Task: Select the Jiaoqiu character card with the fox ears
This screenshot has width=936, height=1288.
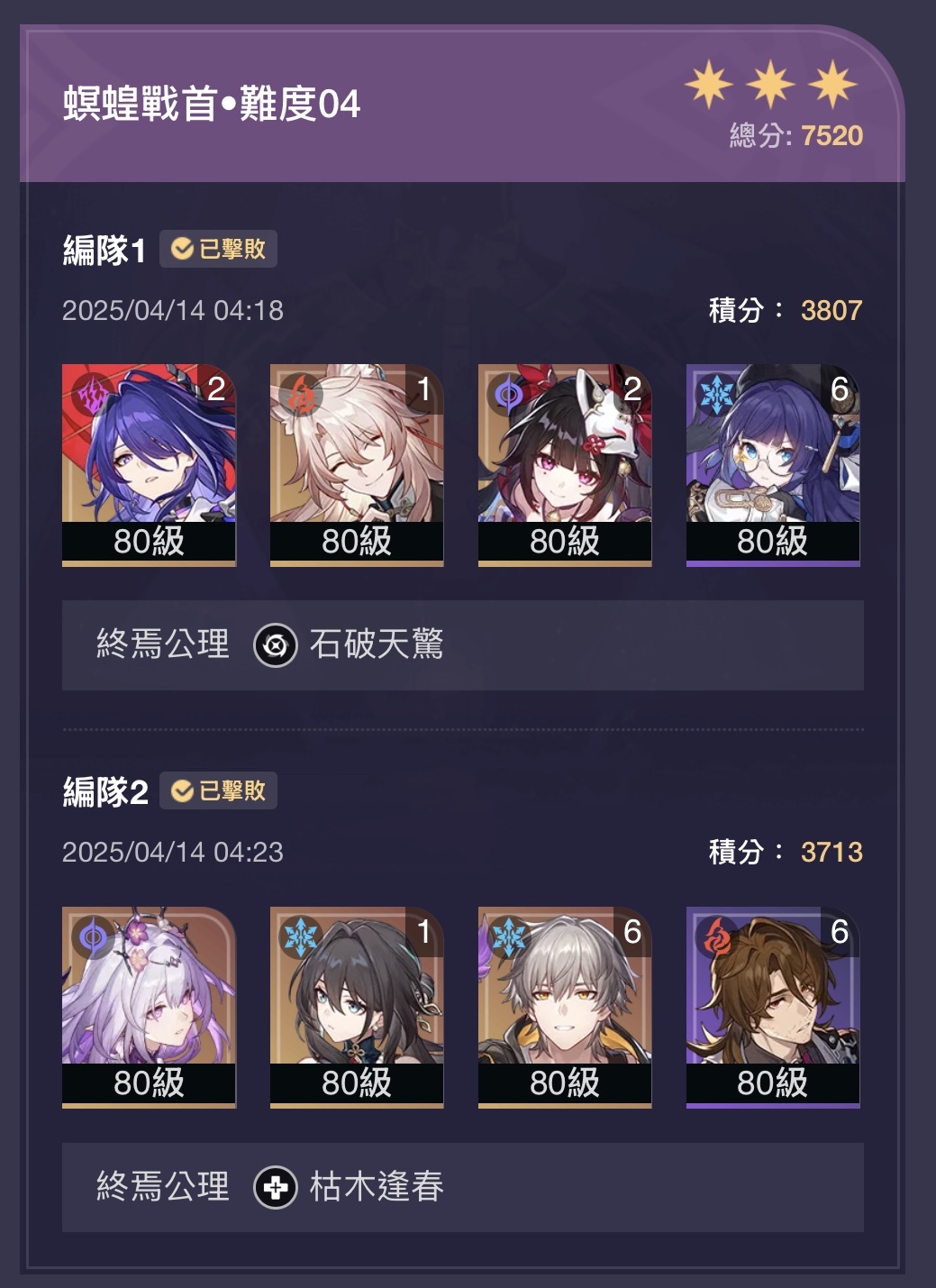Action: point(357,465)
